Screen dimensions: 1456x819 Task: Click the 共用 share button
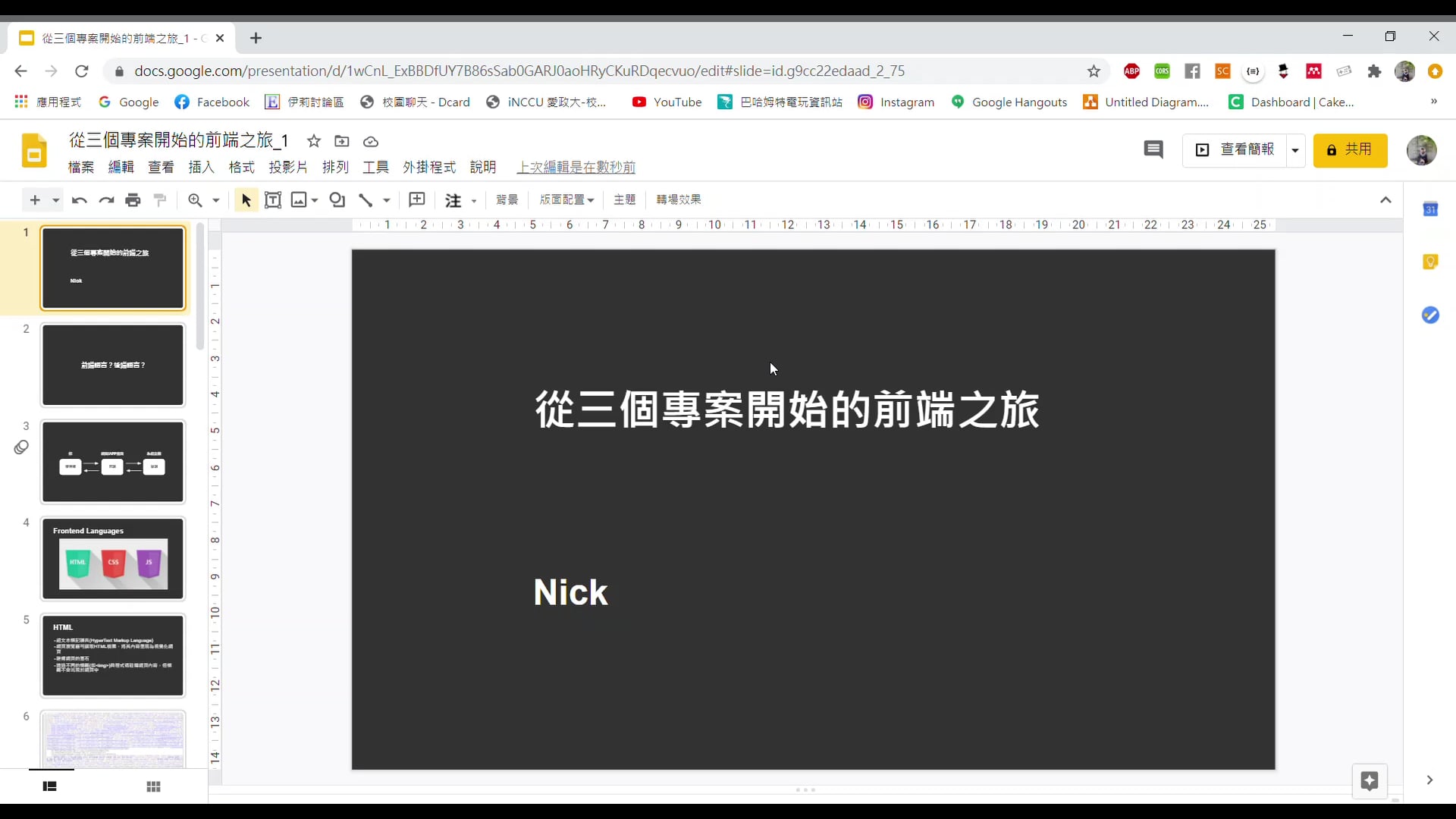[x=1351, y=150]
